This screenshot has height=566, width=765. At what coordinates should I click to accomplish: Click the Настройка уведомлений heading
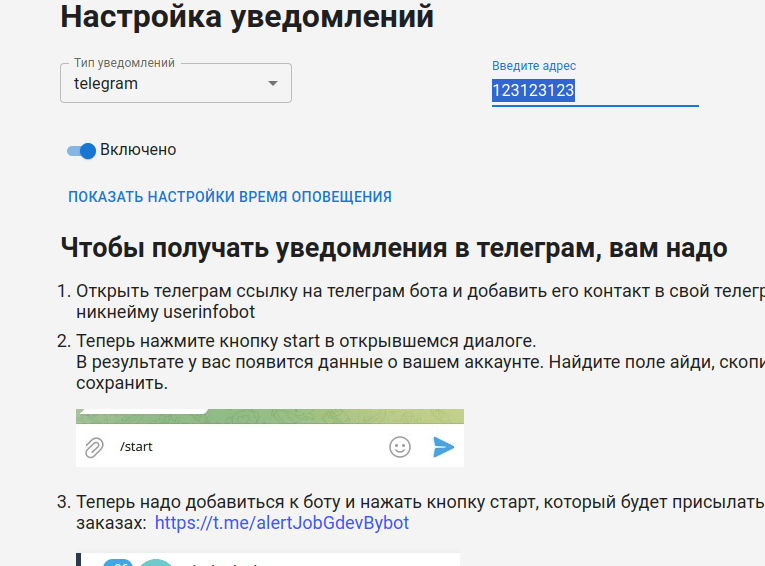pyautogui.click(x=247, y=16)
